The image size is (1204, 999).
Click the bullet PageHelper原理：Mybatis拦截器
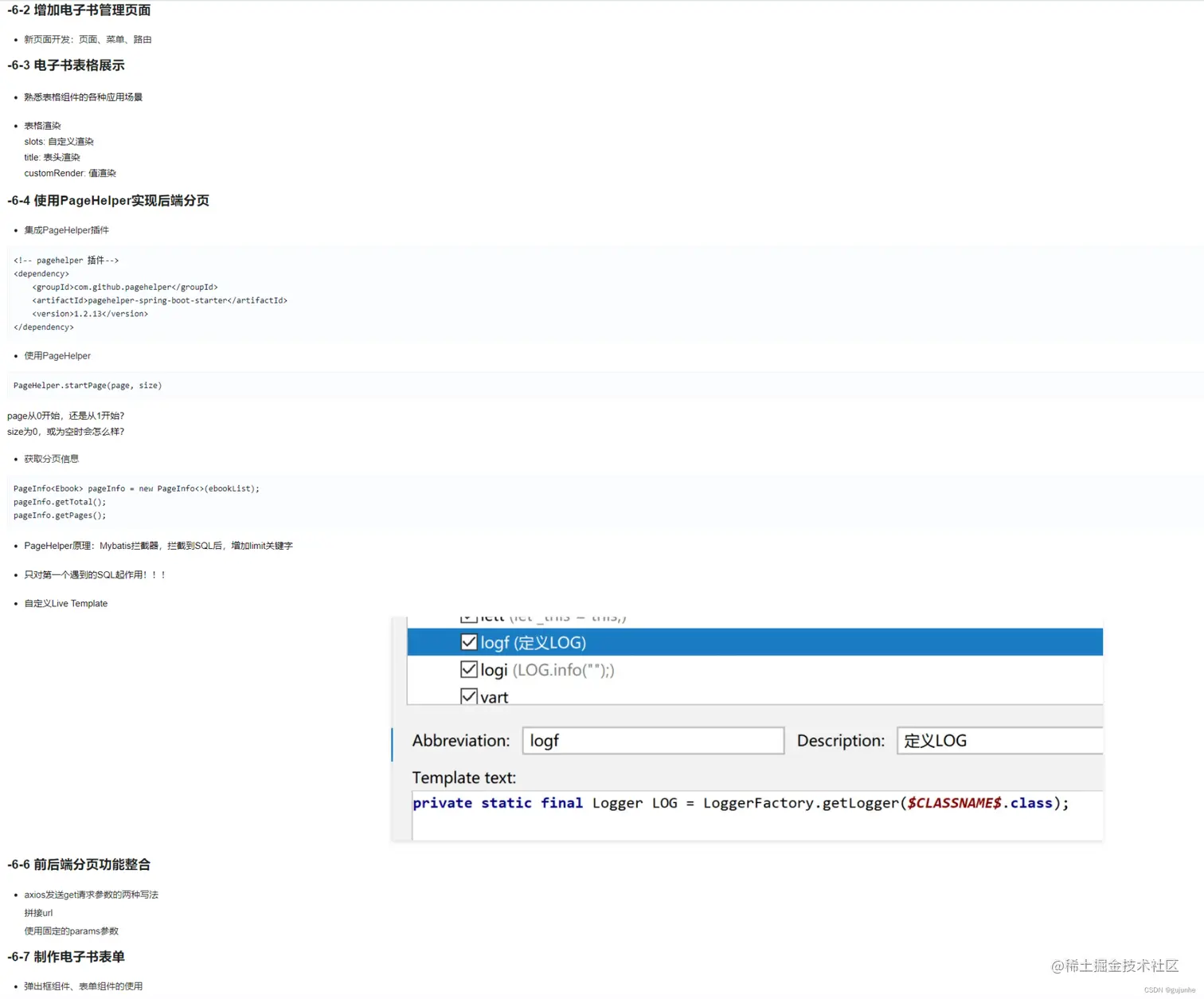coord(158,546)
